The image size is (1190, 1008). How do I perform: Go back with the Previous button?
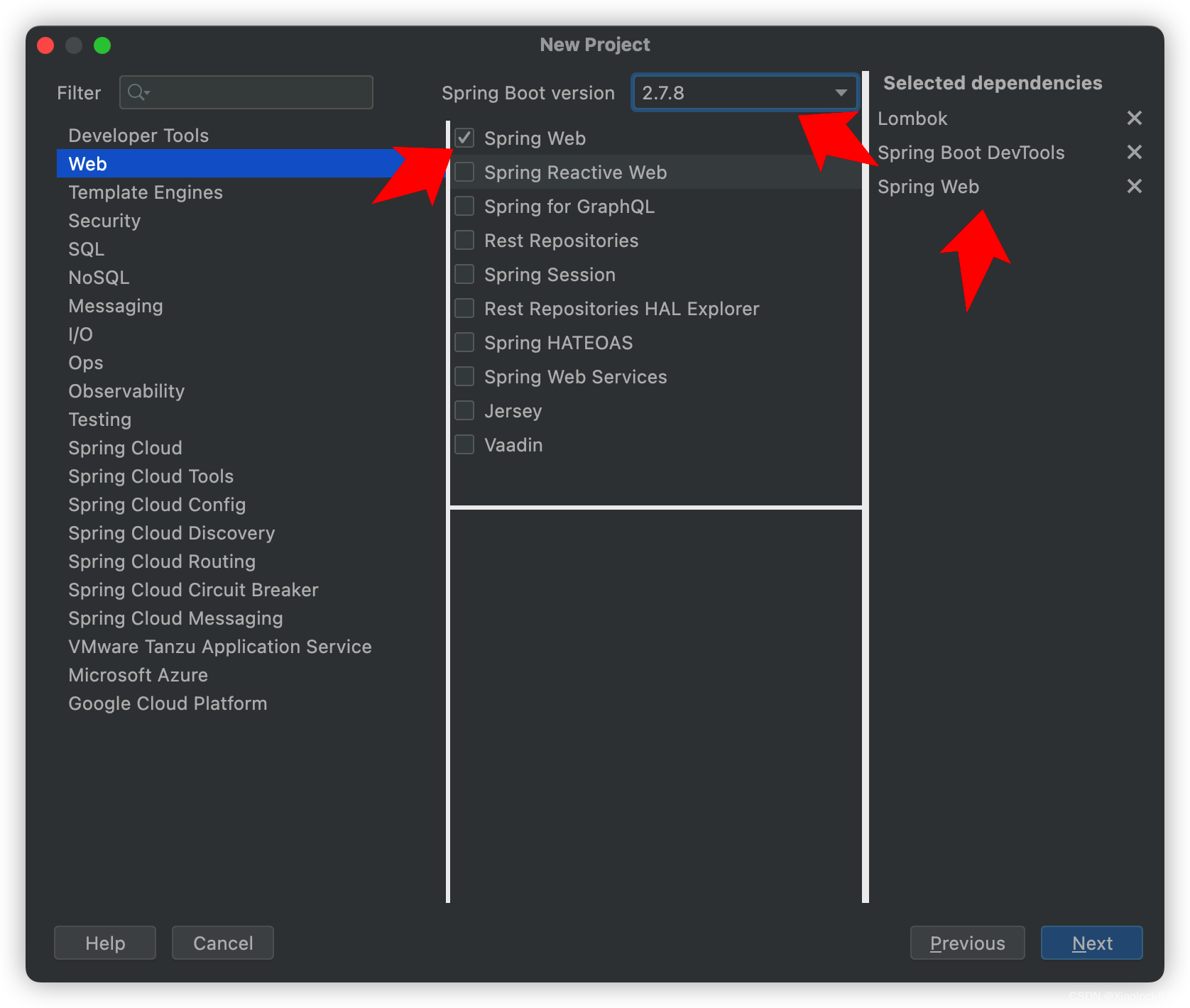click(x=968, y=943)
